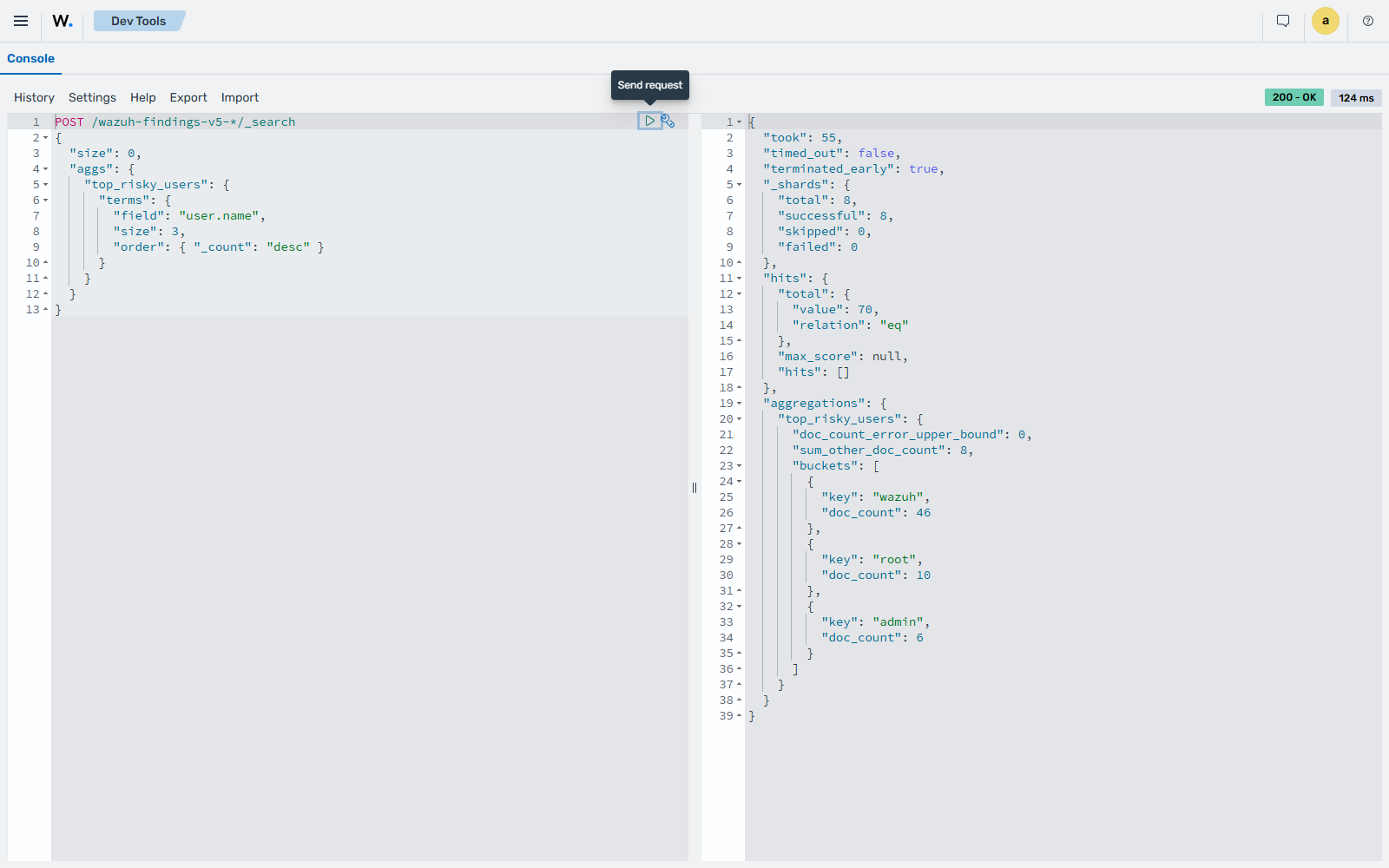This screenshot has width=1389, height=868.
Task: Switch to the Console tab
Action: 30,58
